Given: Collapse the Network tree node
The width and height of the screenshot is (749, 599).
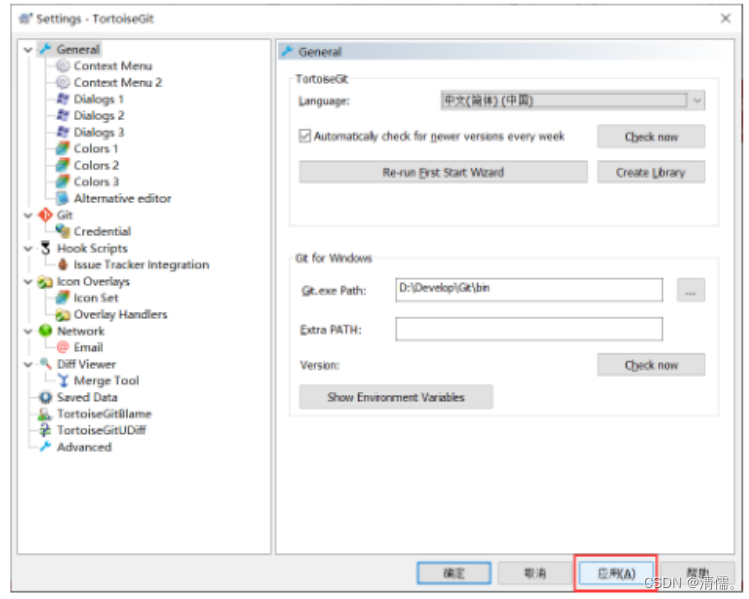Looking at the screenshot, I should click(28, 332).
